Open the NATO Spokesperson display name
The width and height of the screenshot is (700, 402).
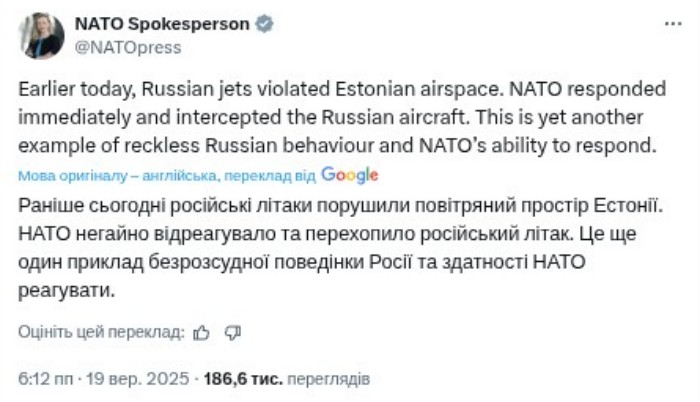tap(158, 25)
